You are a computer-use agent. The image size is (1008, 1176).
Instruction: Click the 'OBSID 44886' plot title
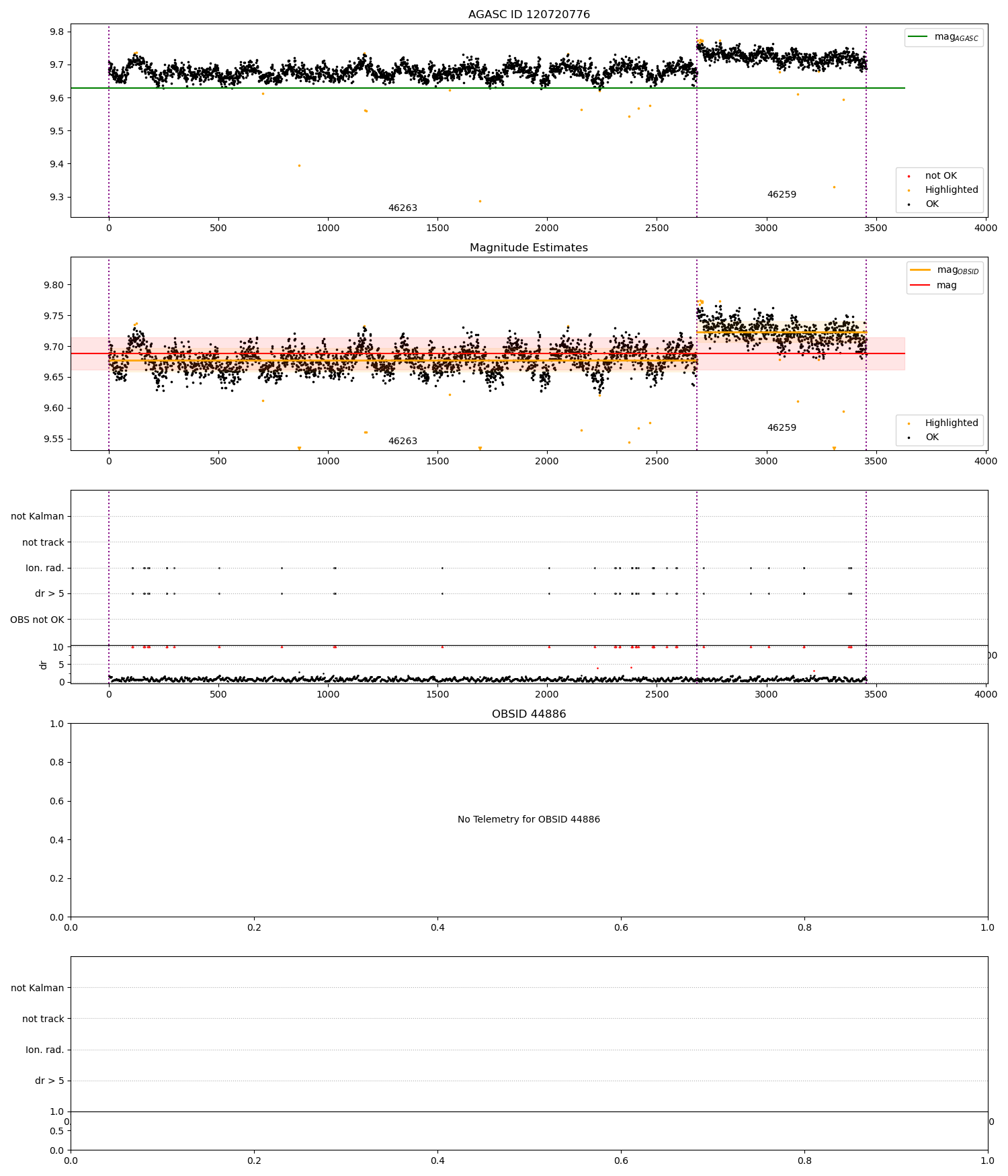(529, 714)
